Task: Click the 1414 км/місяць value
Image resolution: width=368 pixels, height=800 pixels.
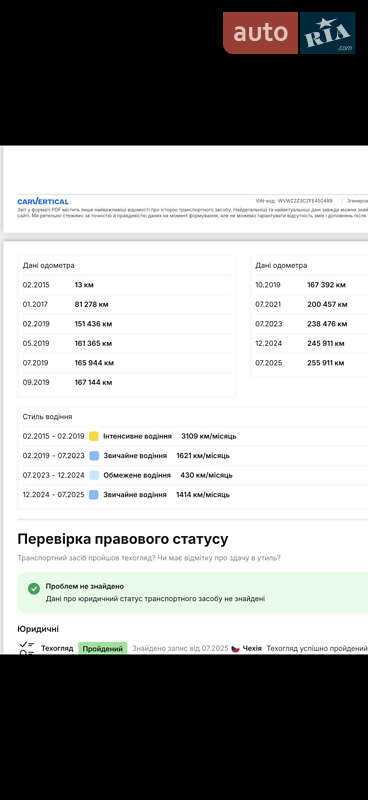Action: coord(203,494)
